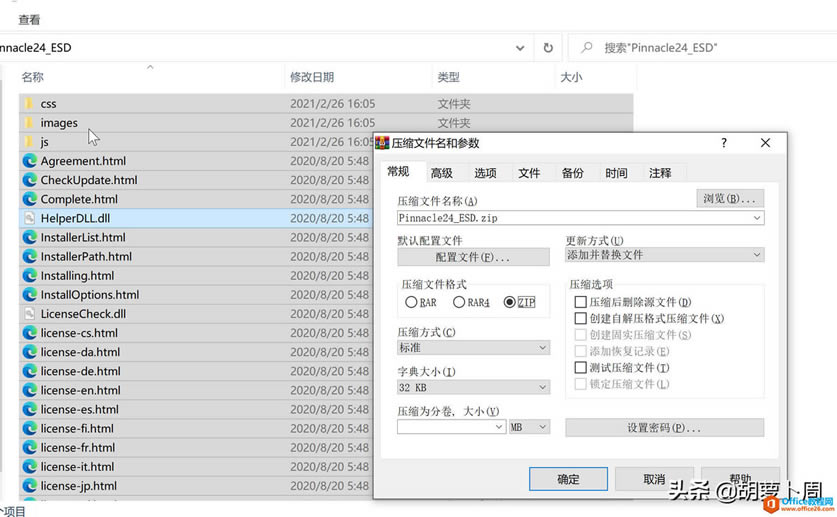837x517 pixels.
Task: Switch to the 备份 tab
Action: pos(573,173)
